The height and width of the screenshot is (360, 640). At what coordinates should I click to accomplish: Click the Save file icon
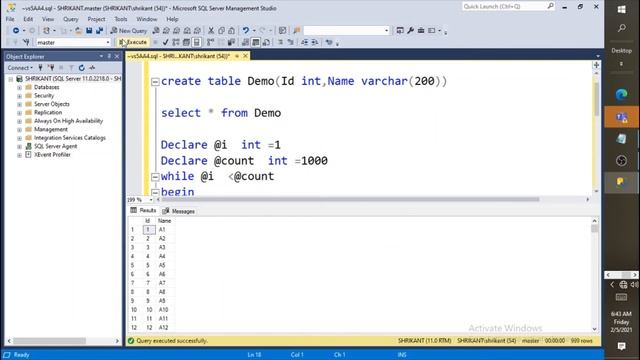coord(89,31)
